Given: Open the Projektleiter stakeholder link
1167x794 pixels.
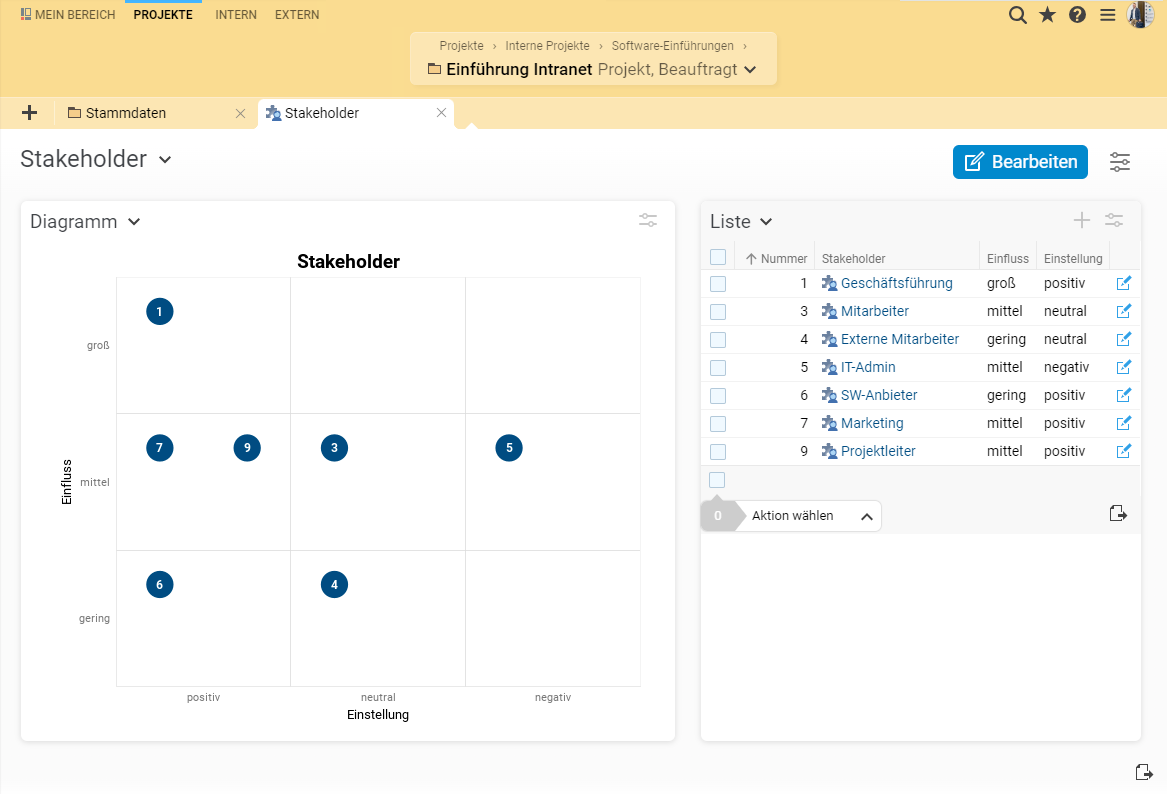Looking at the screenshot, I should click(x=878, y=452).
